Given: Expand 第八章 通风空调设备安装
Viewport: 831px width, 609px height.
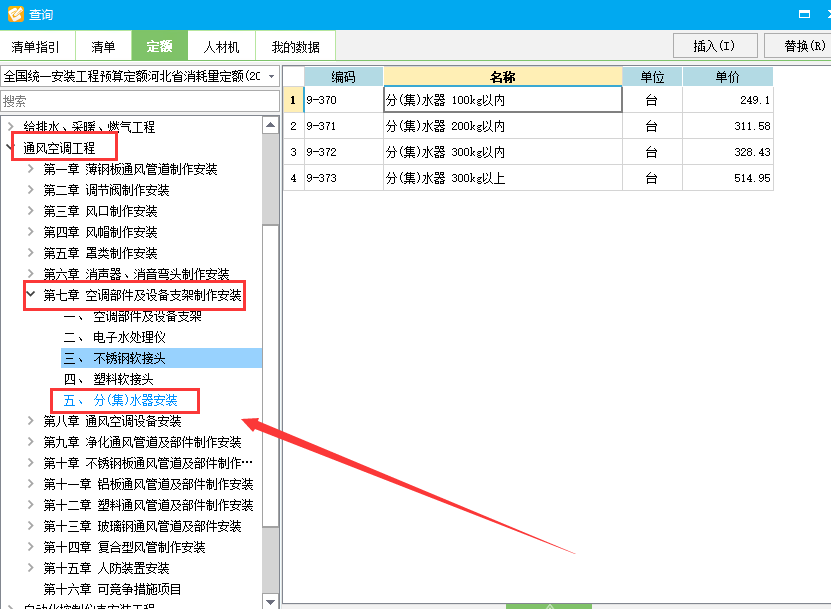Looking at the screenshot, I should point(31,420).
